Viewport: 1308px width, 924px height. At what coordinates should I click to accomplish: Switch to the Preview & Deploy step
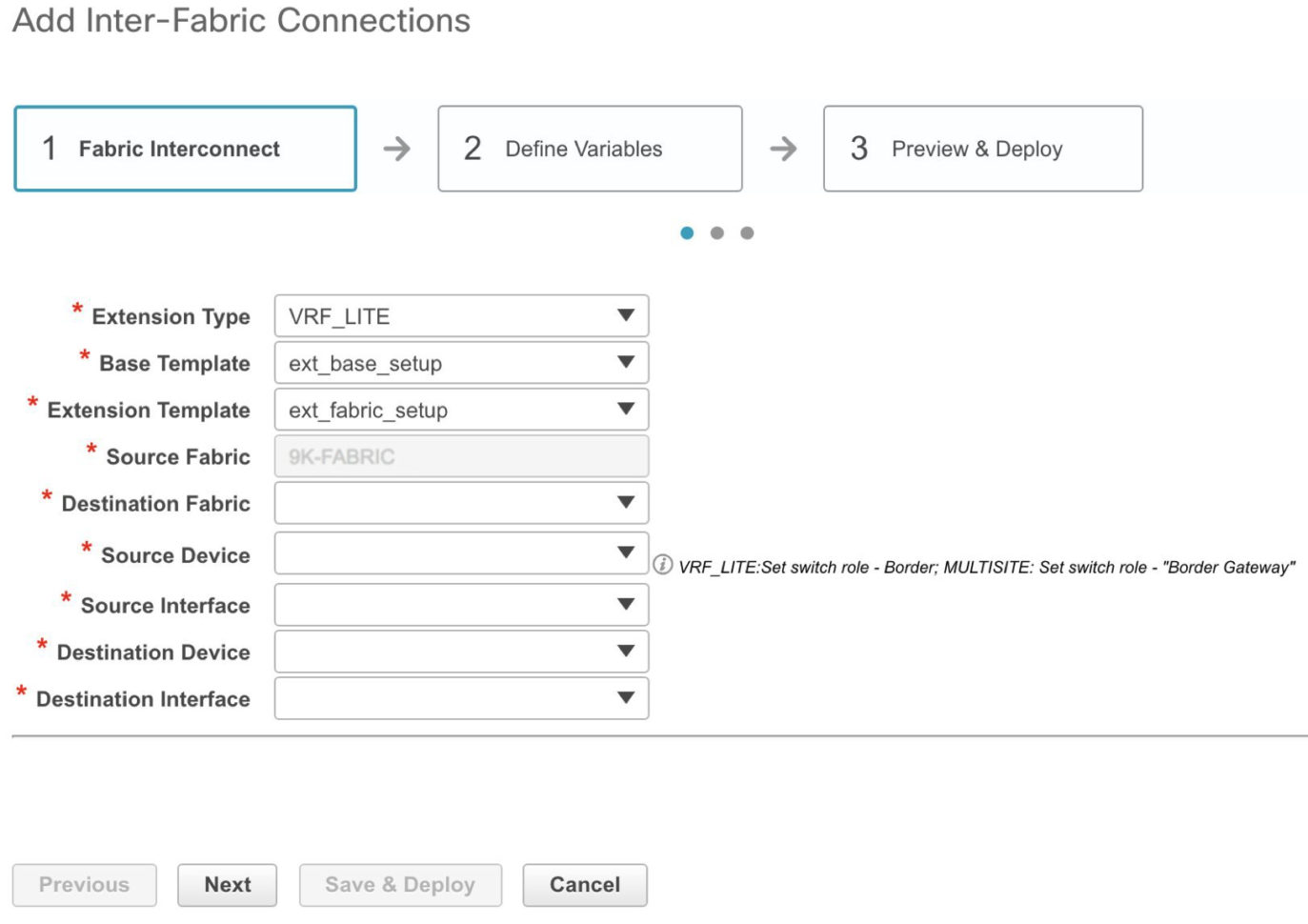pyautogui.click(x=982, y=149)
